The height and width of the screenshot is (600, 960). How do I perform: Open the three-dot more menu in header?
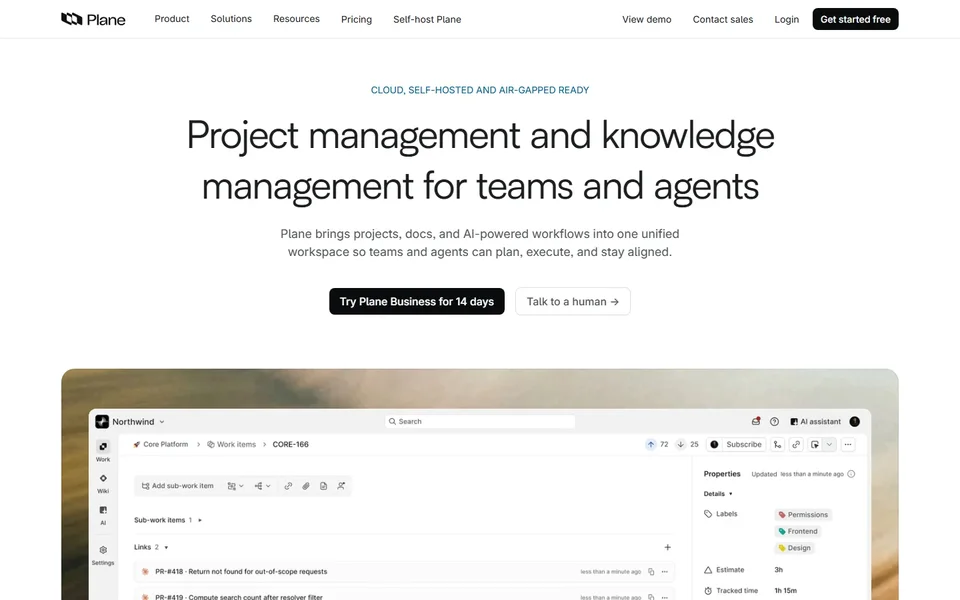(x=847, y=444)
